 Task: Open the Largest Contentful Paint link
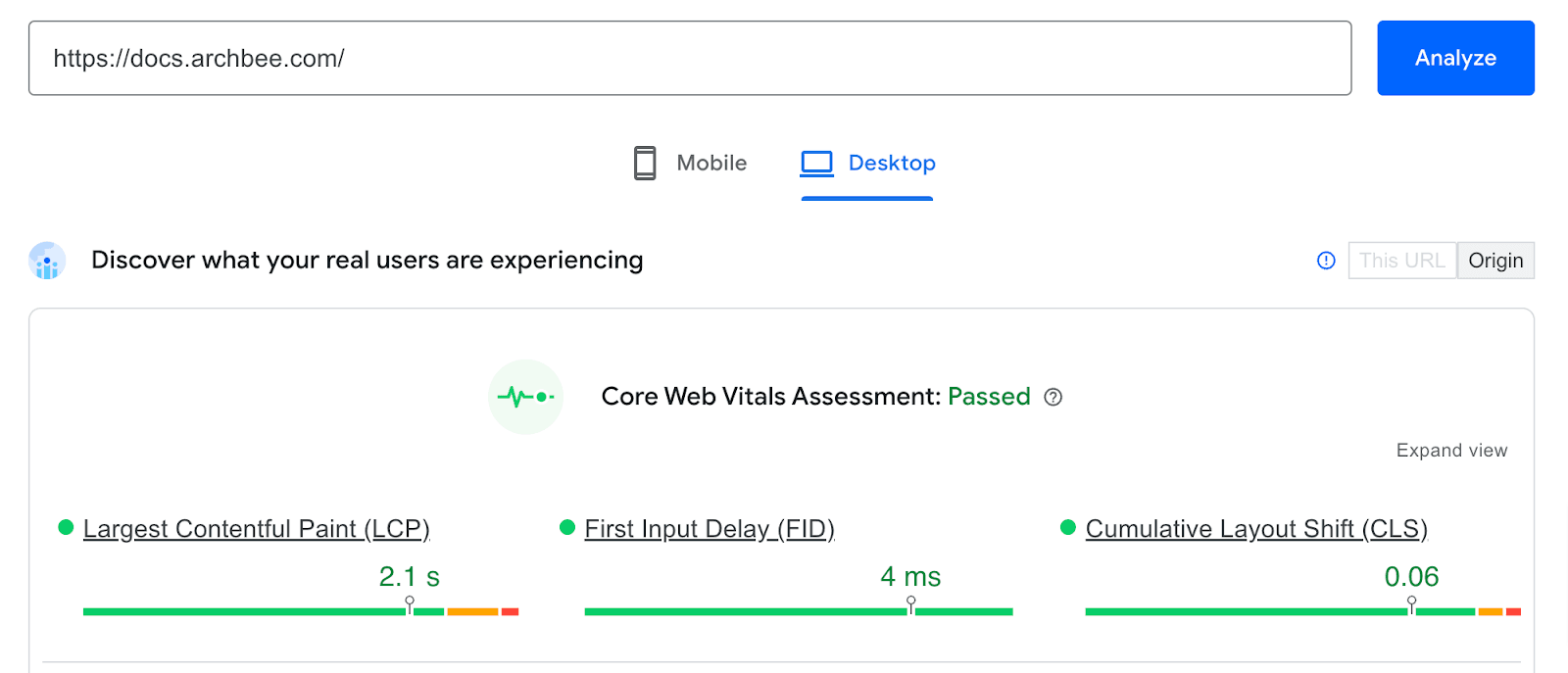coord(257,529)
